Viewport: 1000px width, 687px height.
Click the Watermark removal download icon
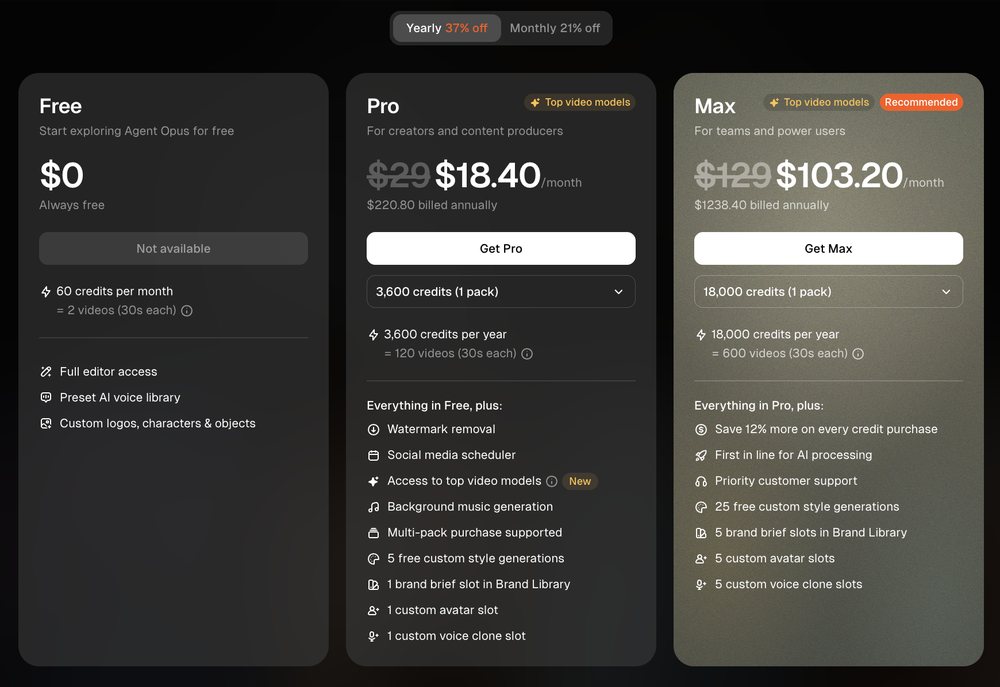pos(374,430)
